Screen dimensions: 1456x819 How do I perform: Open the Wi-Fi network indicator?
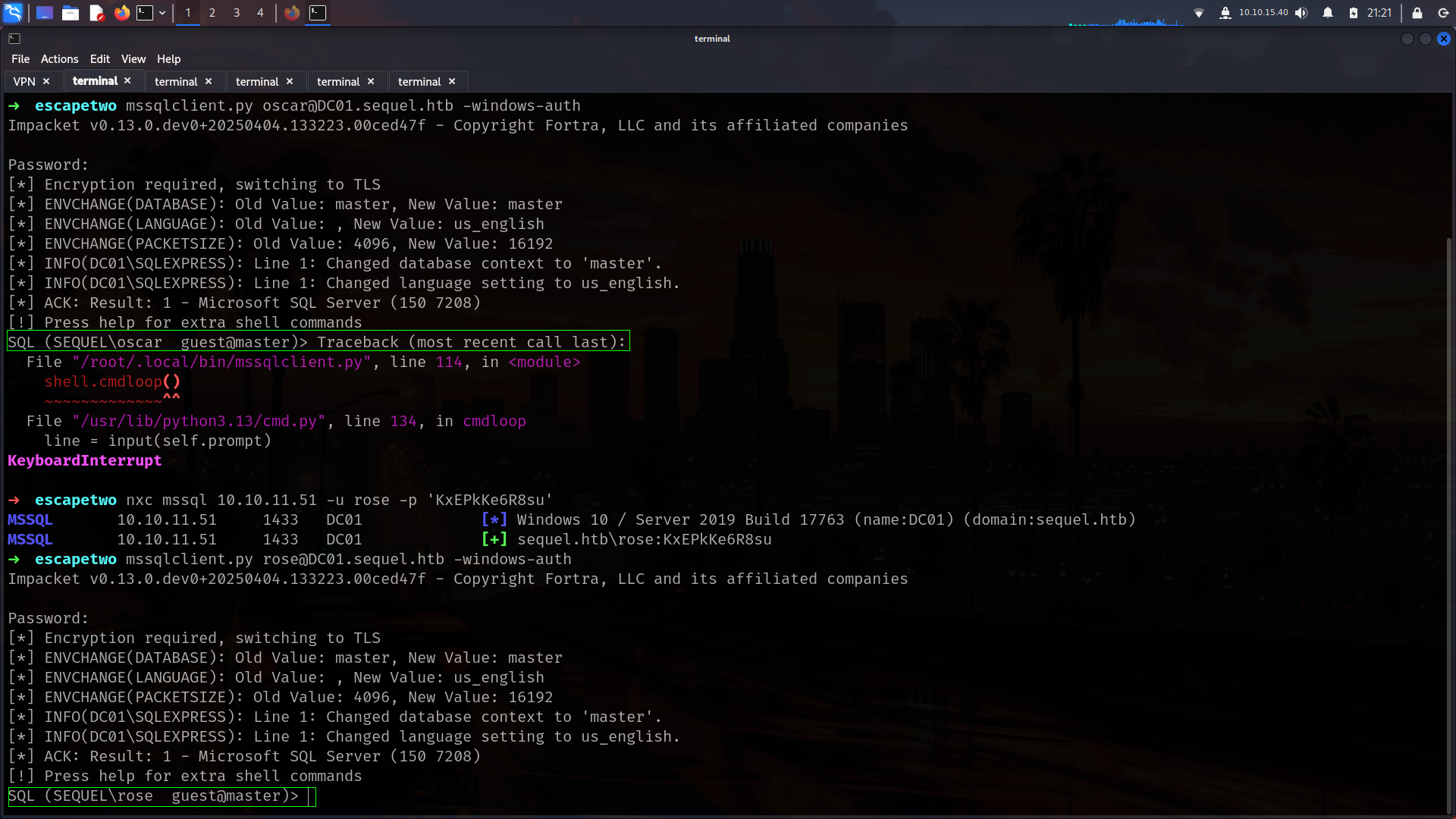(1199, 13)
